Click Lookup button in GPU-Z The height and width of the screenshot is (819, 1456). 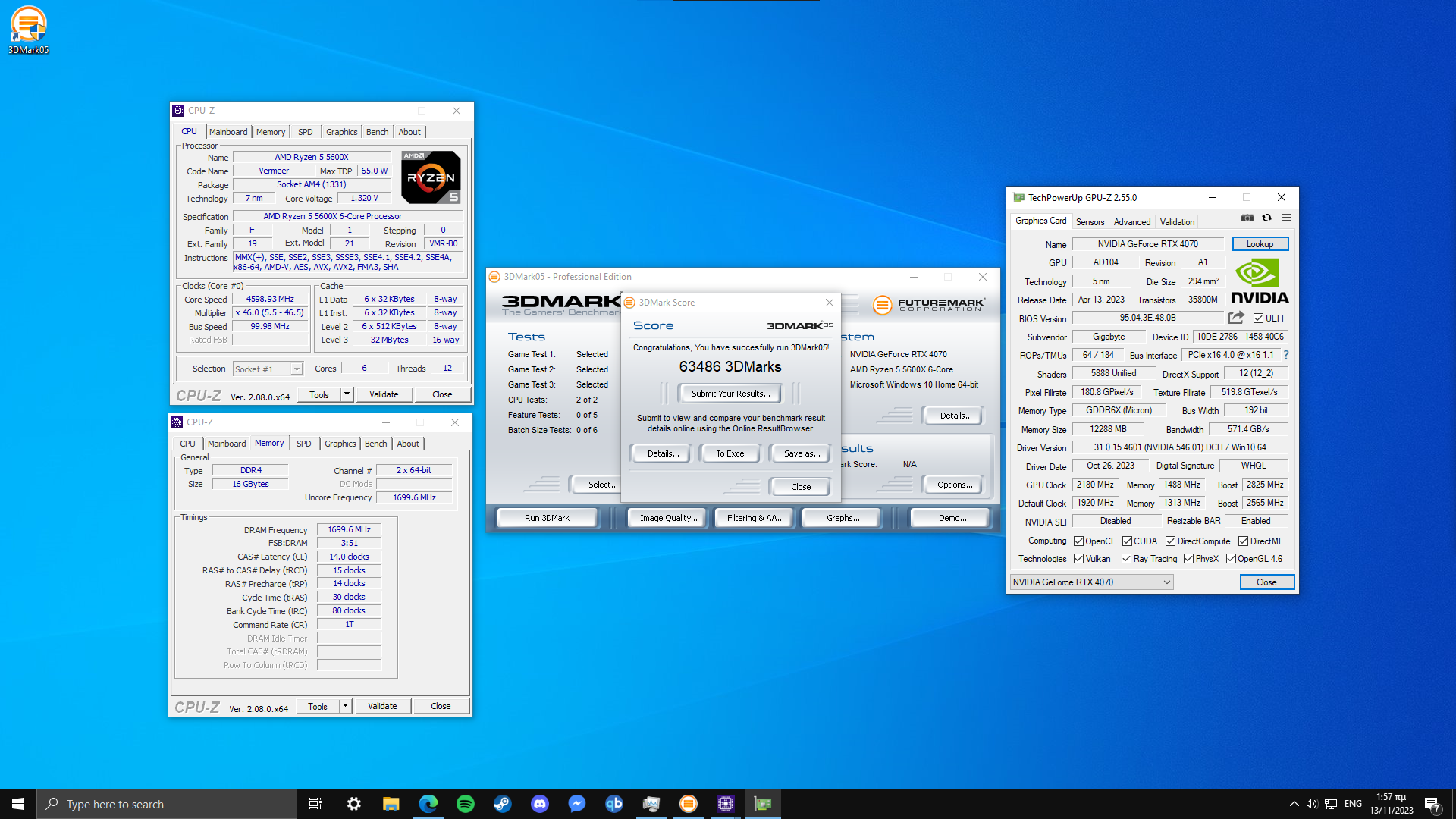(1260, 244)
